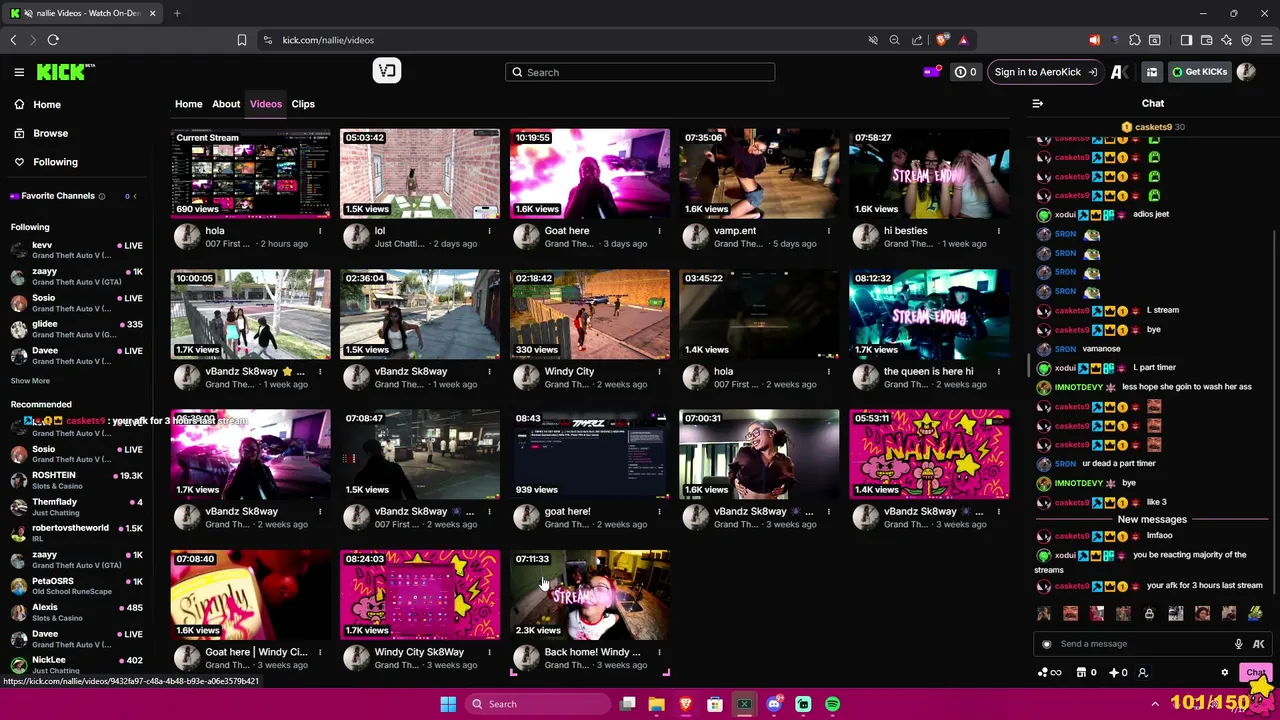Click the browser back arrow
Image resolution: width=1280 pixels, height=720 pixels.
pyautogui.click(x=13, y=40)
